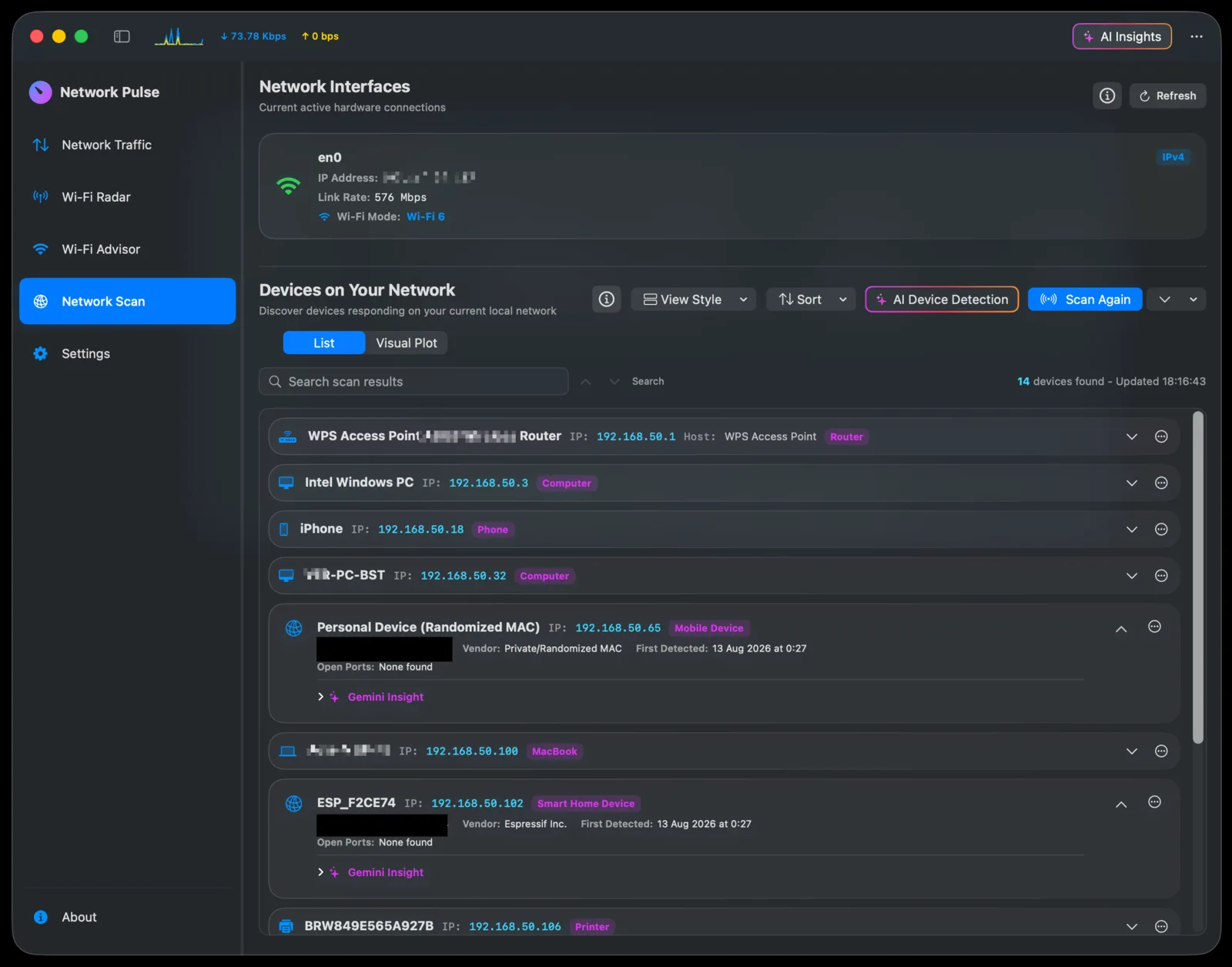Viewport: 1232px width, 967px height.
Task: Click the Network Pulse logo icon
Action: 40,92
